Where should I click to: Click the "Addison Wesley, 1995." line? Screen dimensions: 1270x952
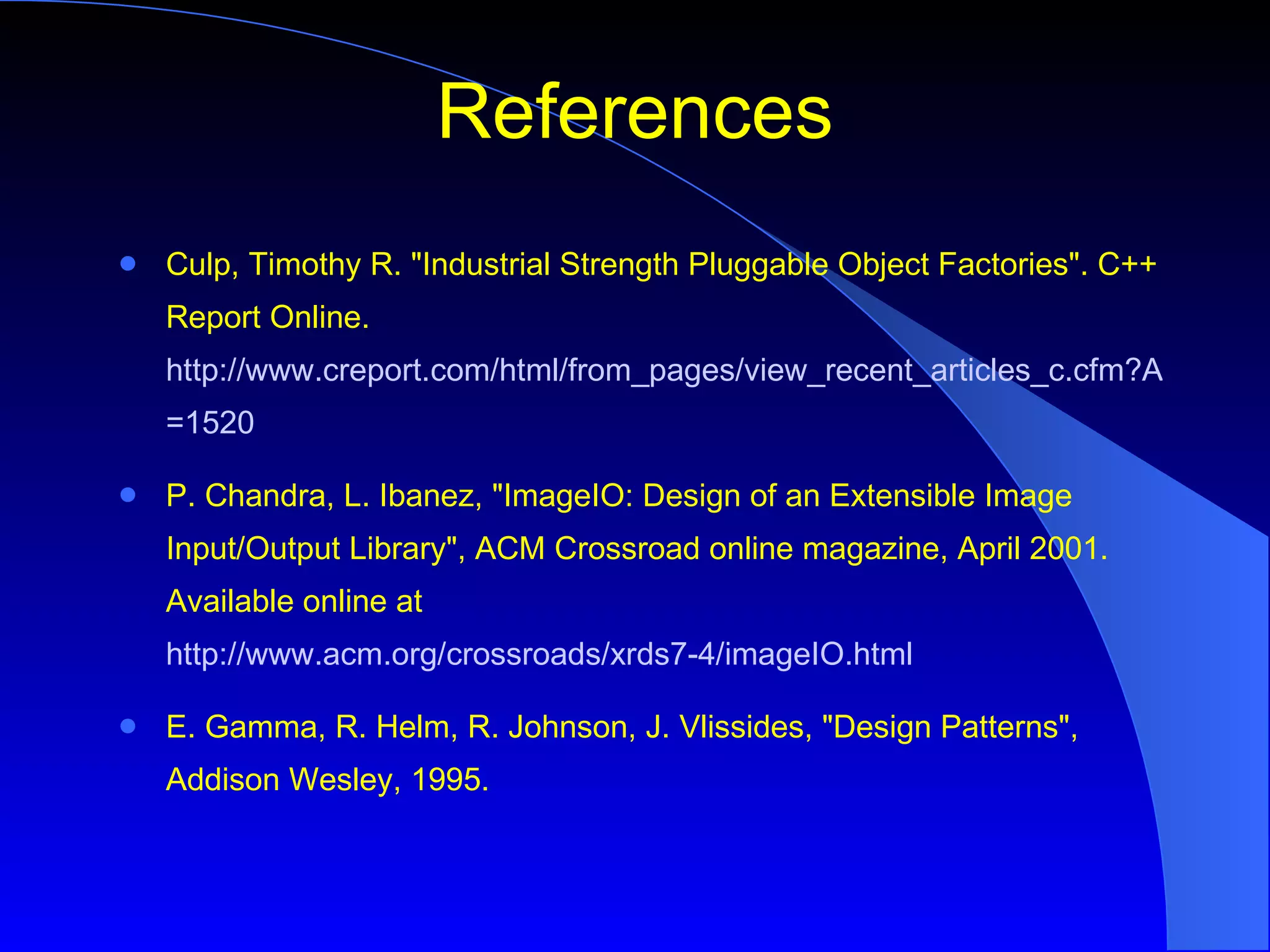coord(327,780)
